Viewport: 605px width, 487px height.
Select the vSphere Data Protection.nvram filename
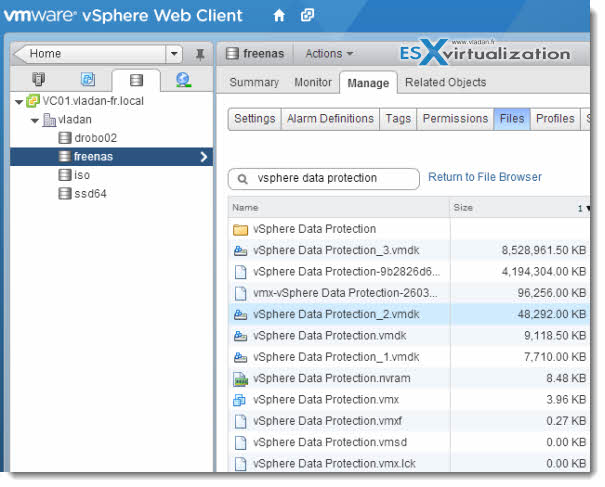coord(332,379)
